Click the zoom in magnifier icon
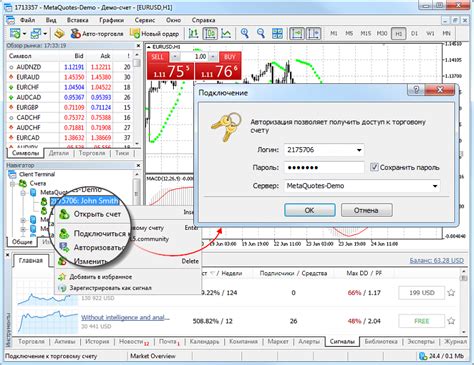The image size is (474, 365). (x=245, y=33)
